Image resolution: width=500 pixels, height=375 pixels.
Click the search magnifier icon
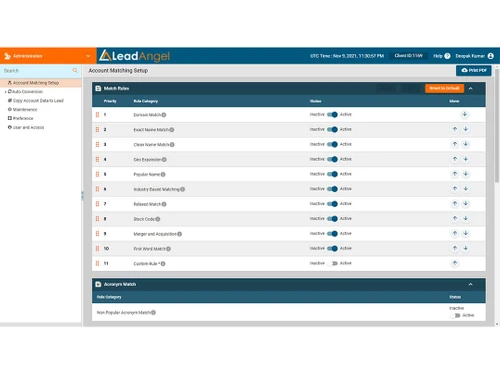tap(75, 70)
